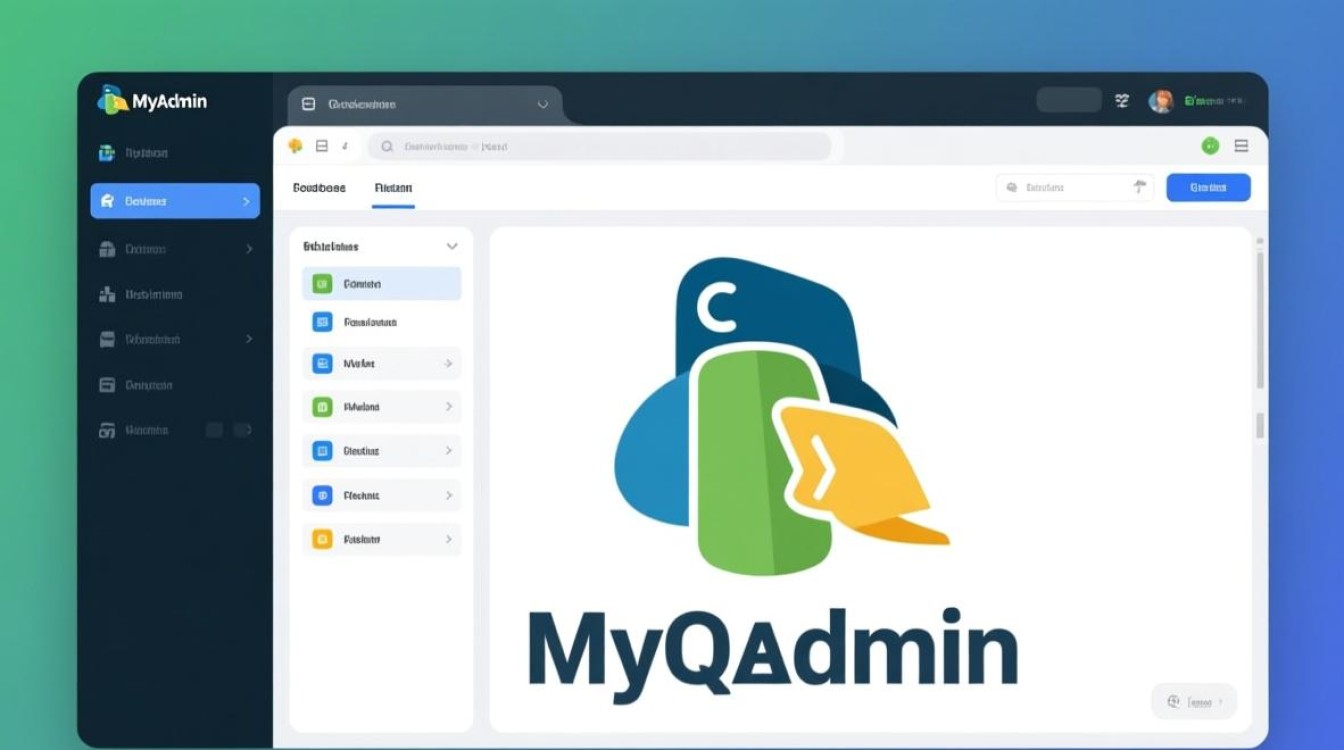Image resolution: width=1344 pixels, height=750 pixels.
Task: Click the small grey button at bottom right
Action: pyautogui.click(x=1193, y=702)
